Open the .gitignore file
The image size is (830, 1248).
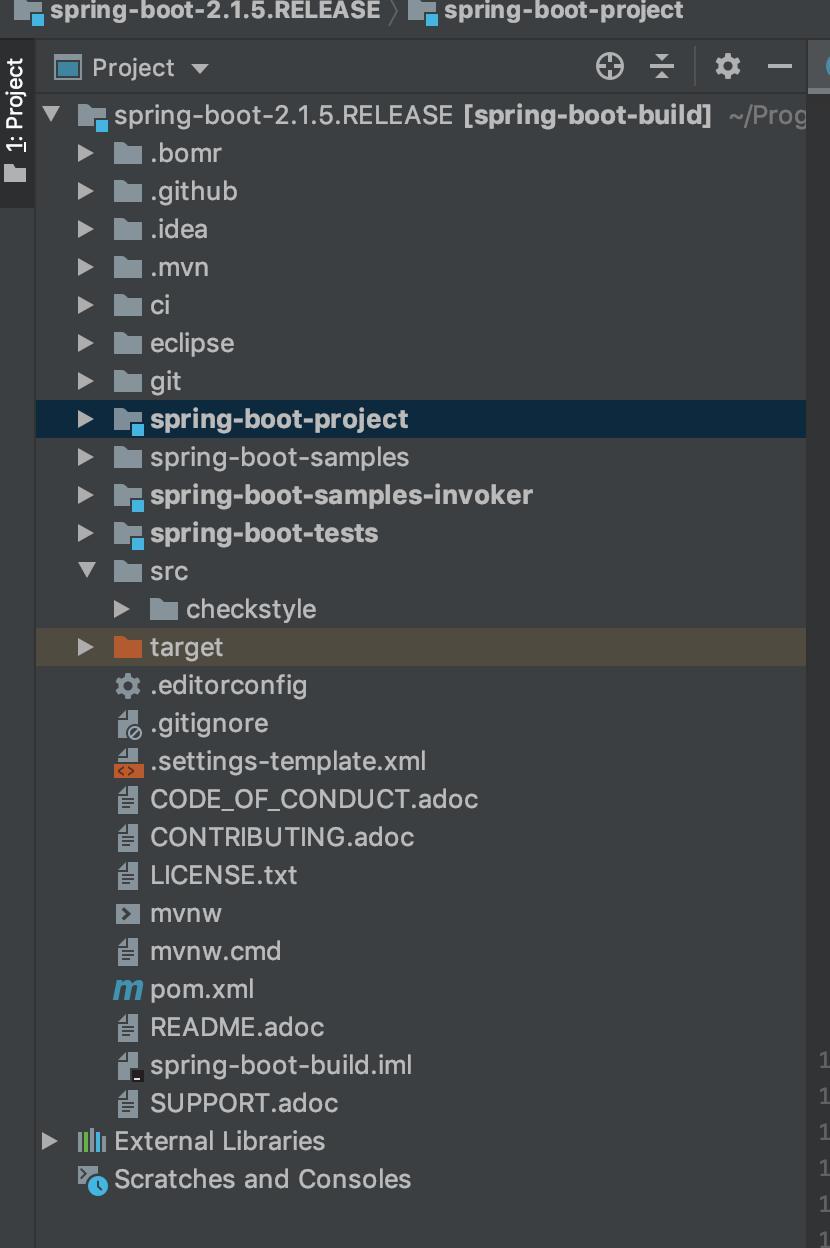[210, 723]
